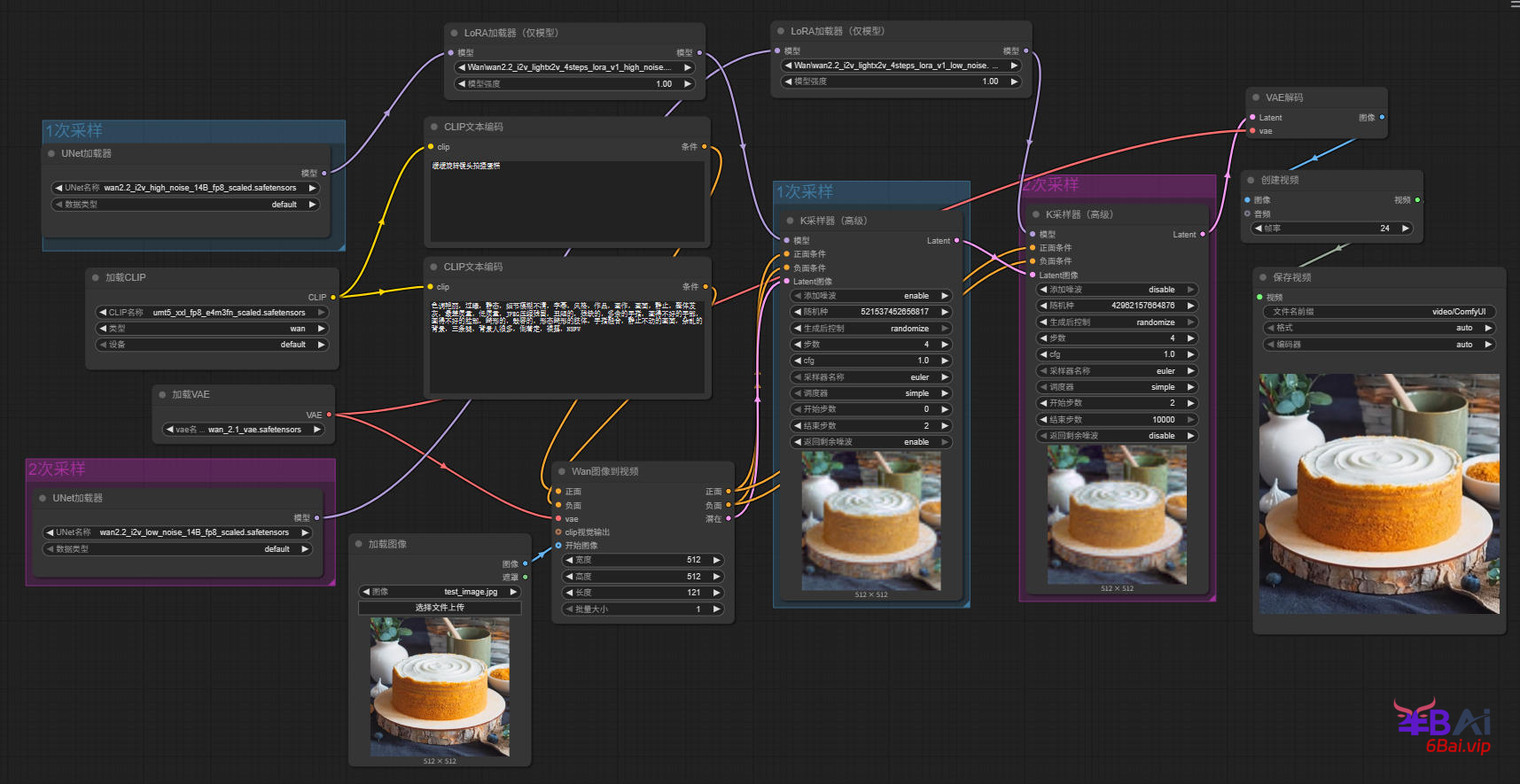This screenshot has width=1520, height=784.
Task: Collapse the 加载图像 node via its title dot
Action: point(359,544)
